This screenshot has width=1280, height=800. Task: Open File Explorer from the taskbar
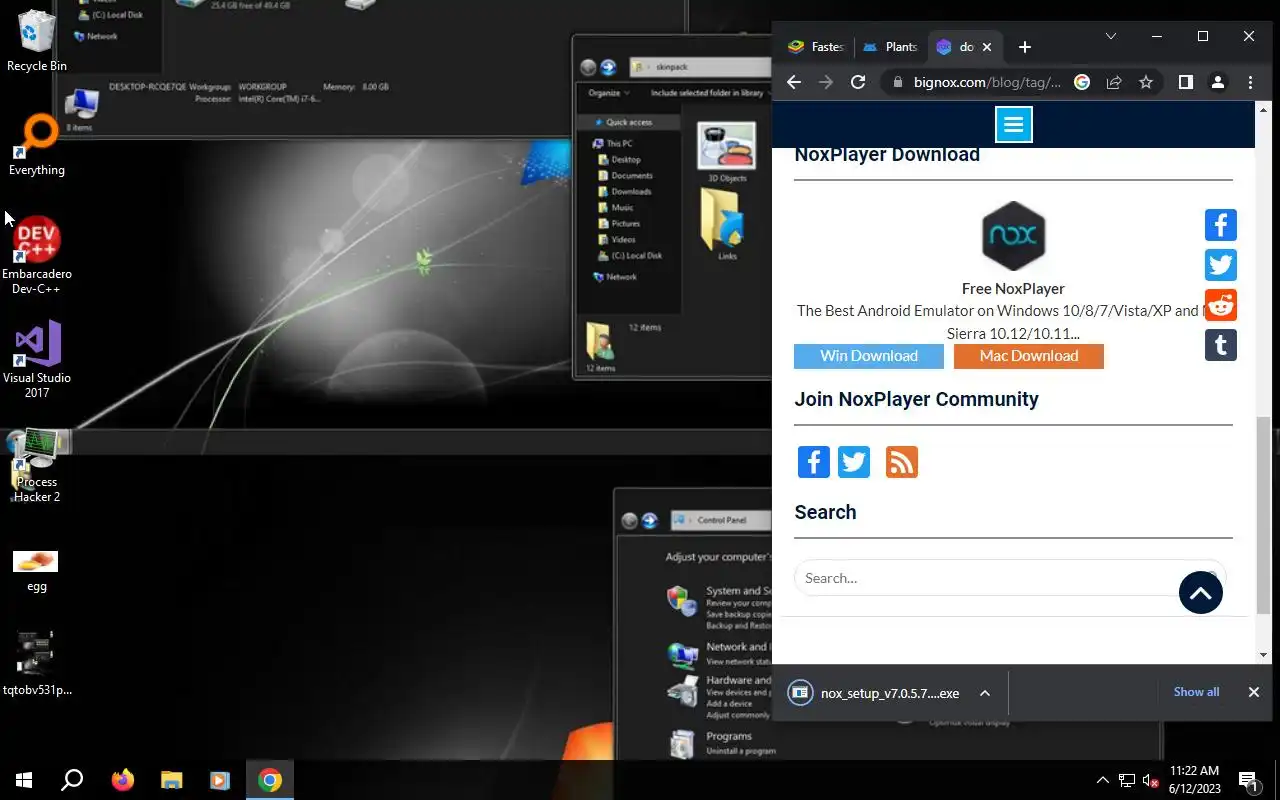click(x=171, y=780)
